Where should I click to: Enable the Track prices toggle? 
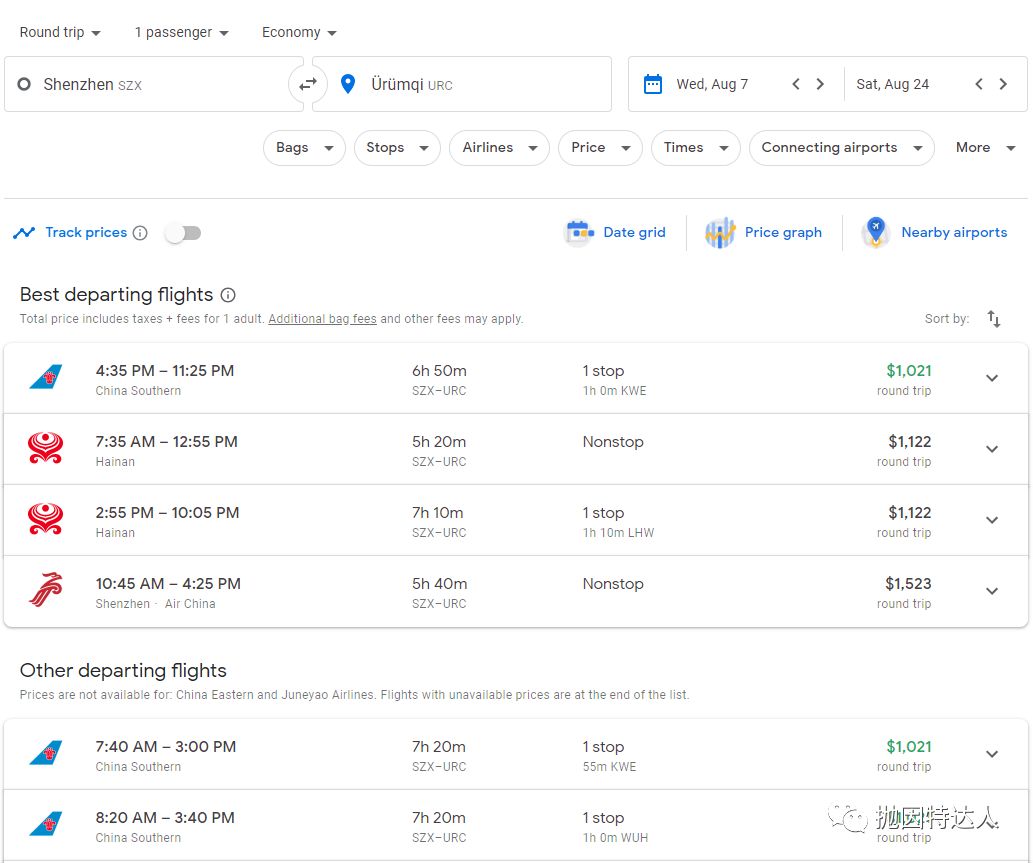pos(183,233)
